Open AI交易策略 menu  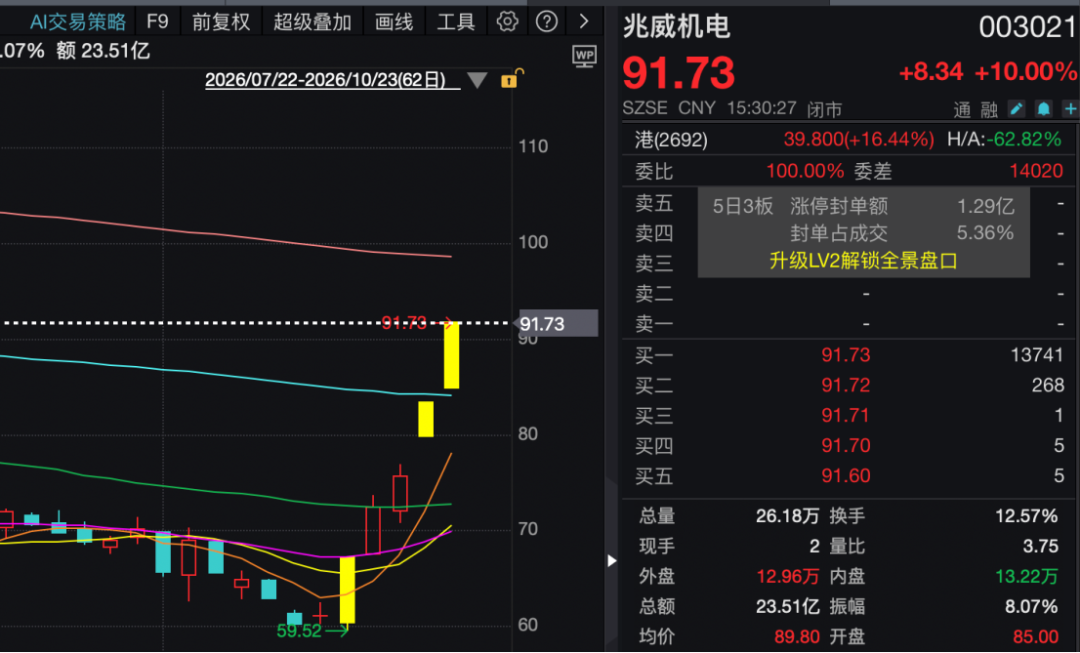point(78,22)
